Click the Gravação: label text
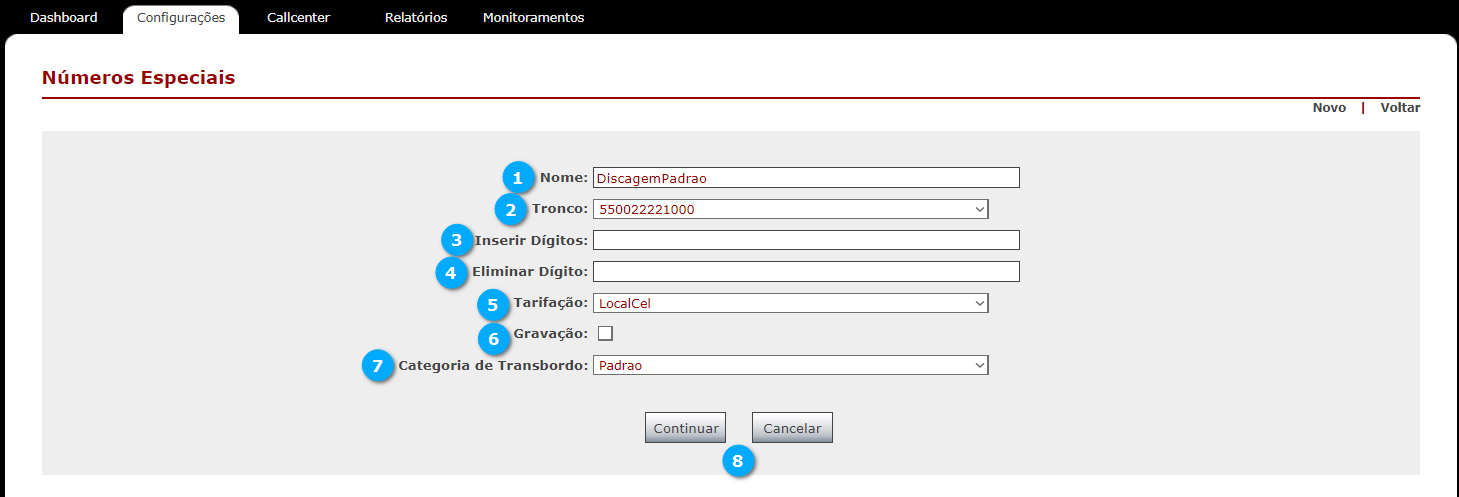1459x497 pixels. 551,333
